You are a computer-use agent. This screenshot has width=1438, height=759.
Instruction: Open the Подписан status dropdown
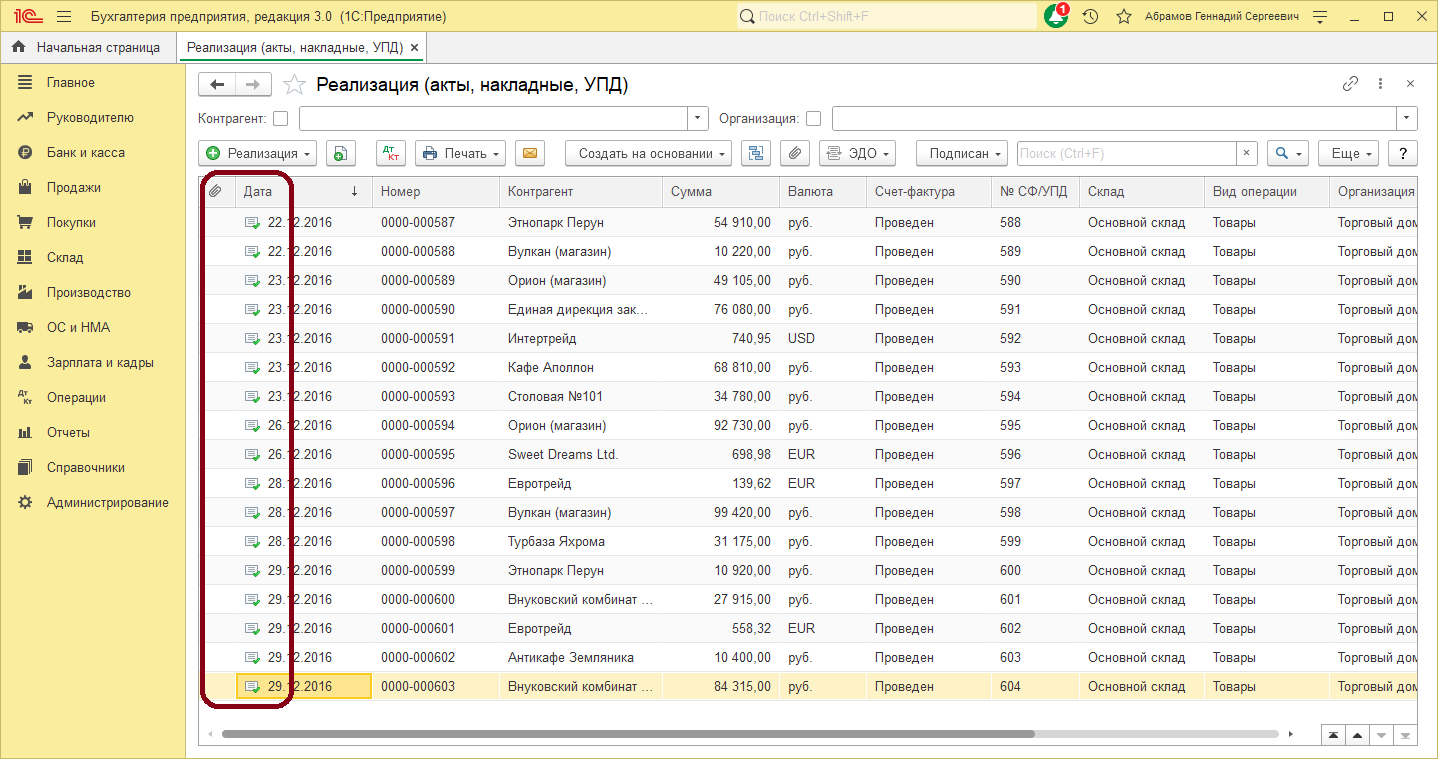pyautogui.click(x=961, y=153)
